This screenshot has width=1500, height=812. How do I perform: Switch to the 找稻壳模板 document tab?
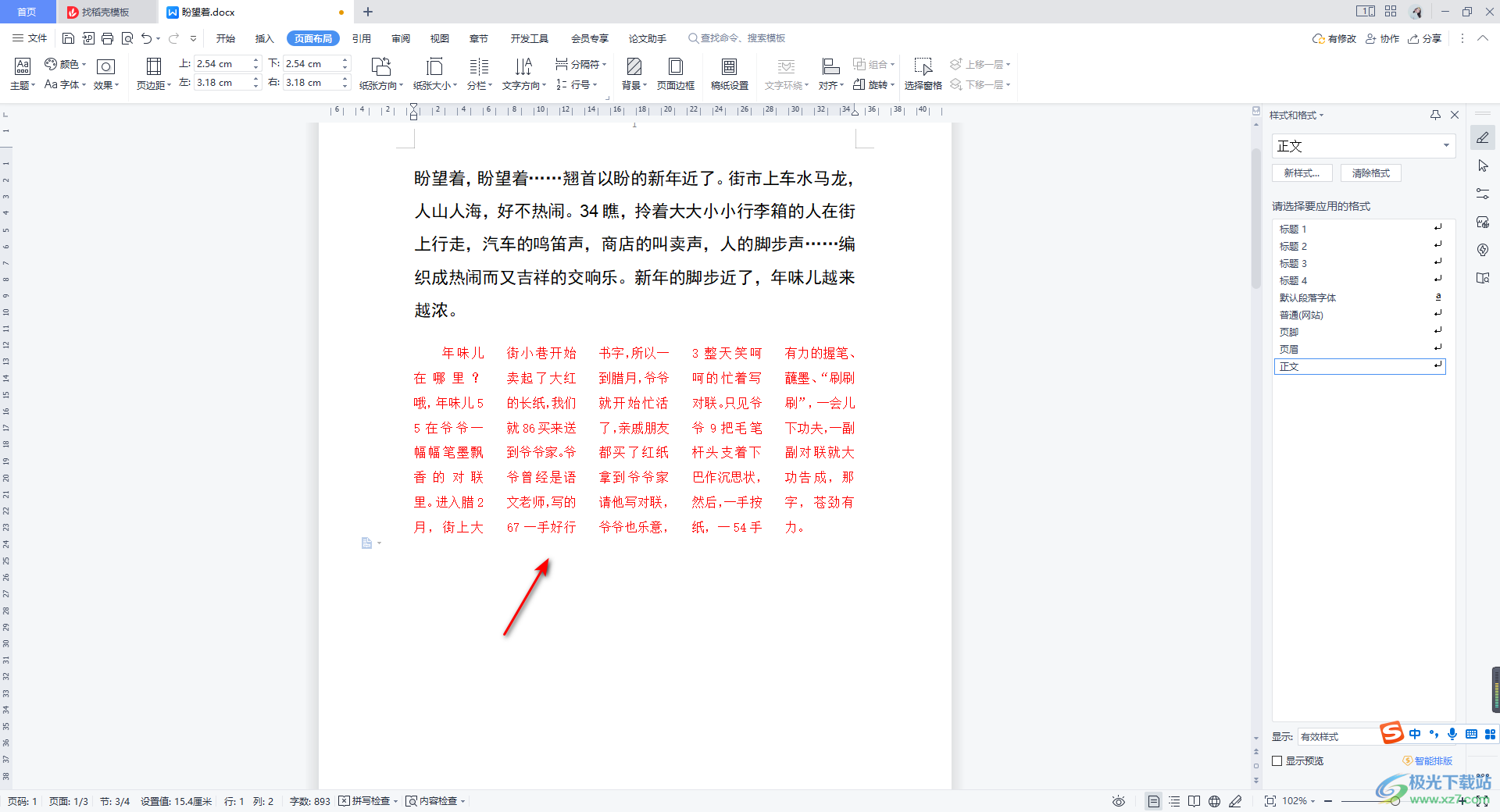(x=105, y=12)
